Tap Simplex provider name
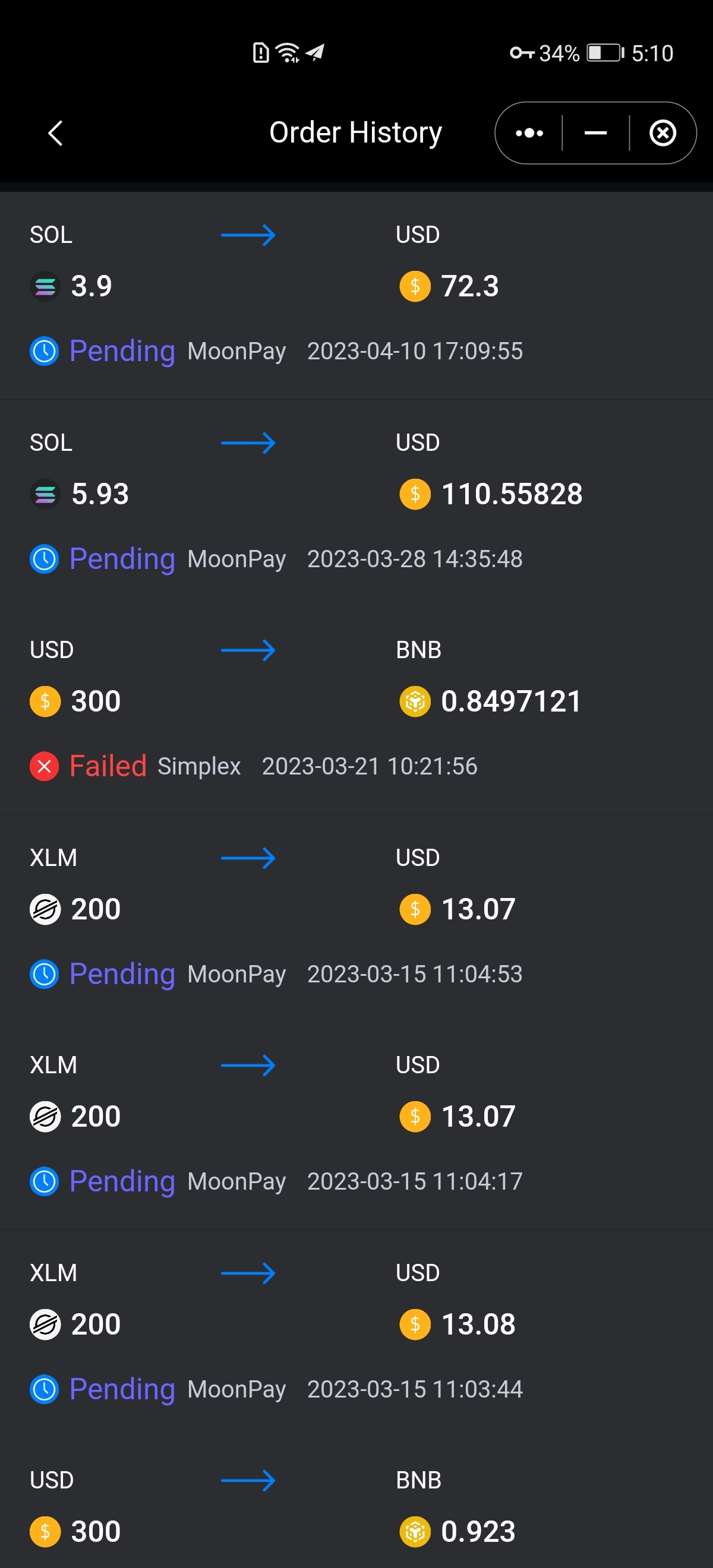This screenshot has height=1568, width=713. [199, 766]
